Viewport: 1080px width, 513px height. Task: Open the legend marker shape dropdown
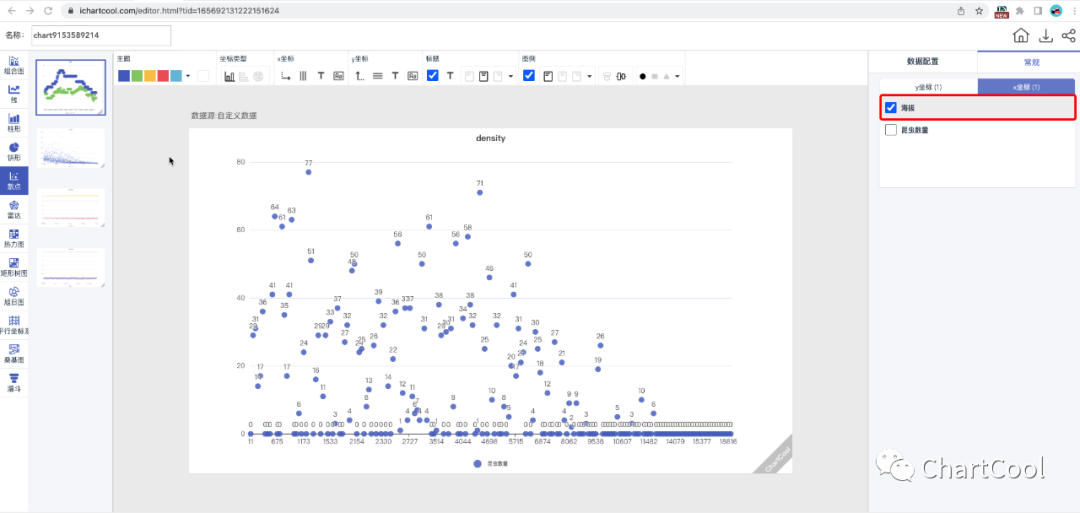point(678,76)
